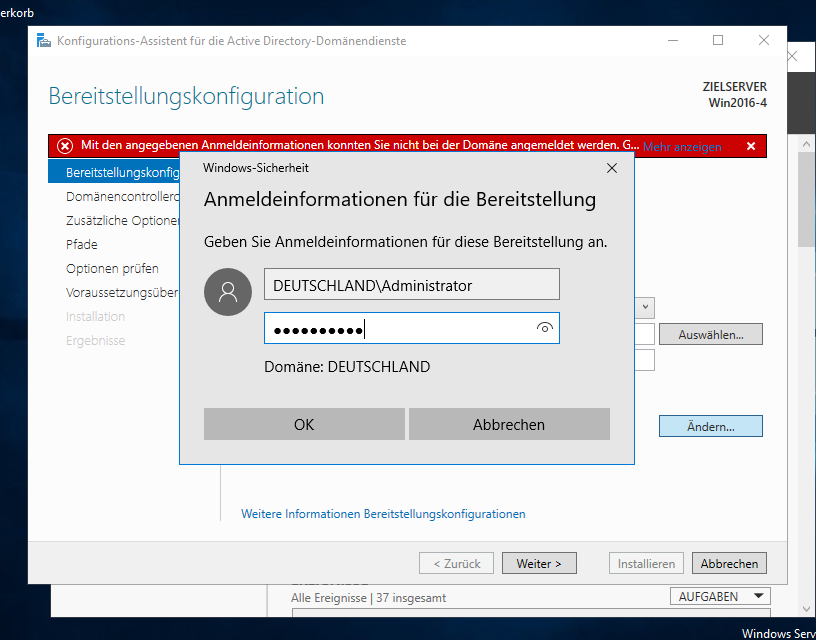
Task: Click ZIELSERVER Win2016-4 label
Action: click(x=734, y=94)
